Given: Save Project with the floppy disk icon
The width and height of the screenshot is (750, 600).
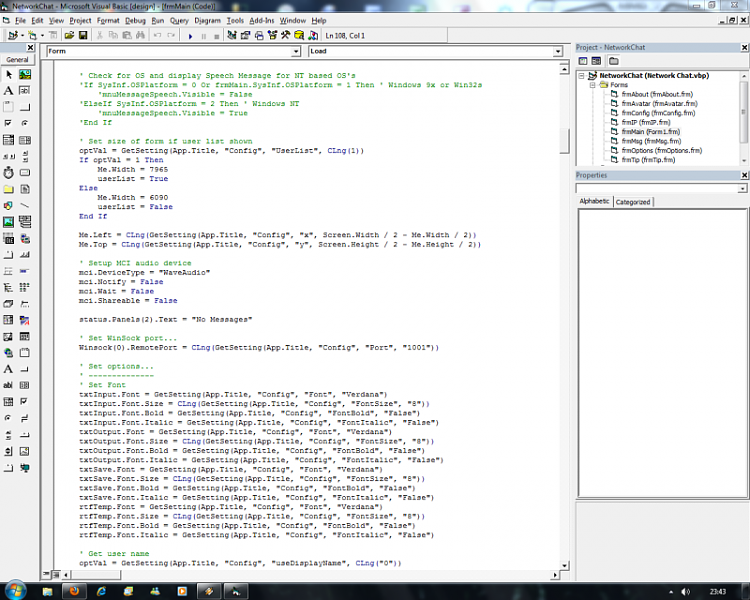Looking at the screenshot, I should coord(83,35).
